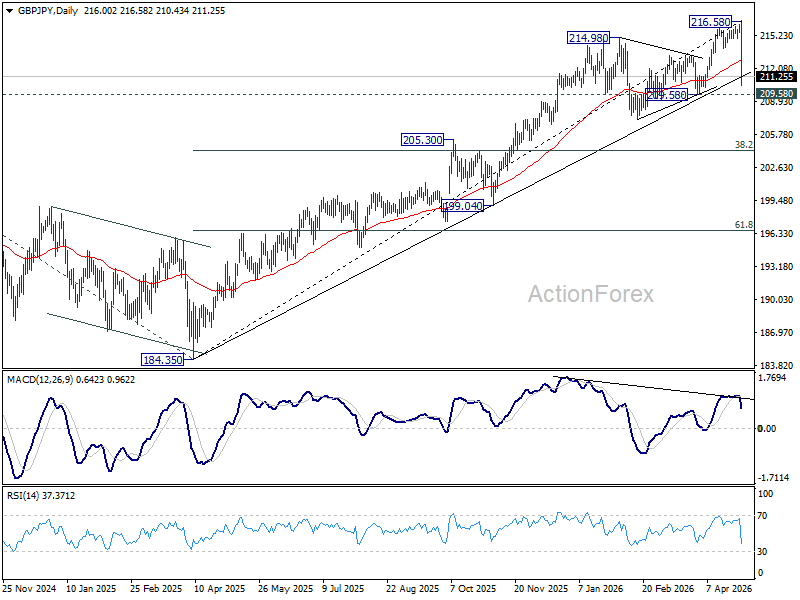Click the 196.330 price axis value
Image resolution: width=800 pixels, height=600 pixels.
pyautogui.click(x=777, y=234)
